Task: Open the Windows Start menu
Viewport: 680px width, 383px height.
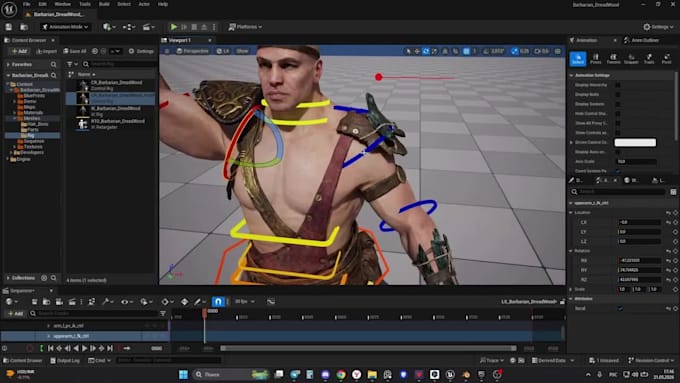Action: (183, 374)
